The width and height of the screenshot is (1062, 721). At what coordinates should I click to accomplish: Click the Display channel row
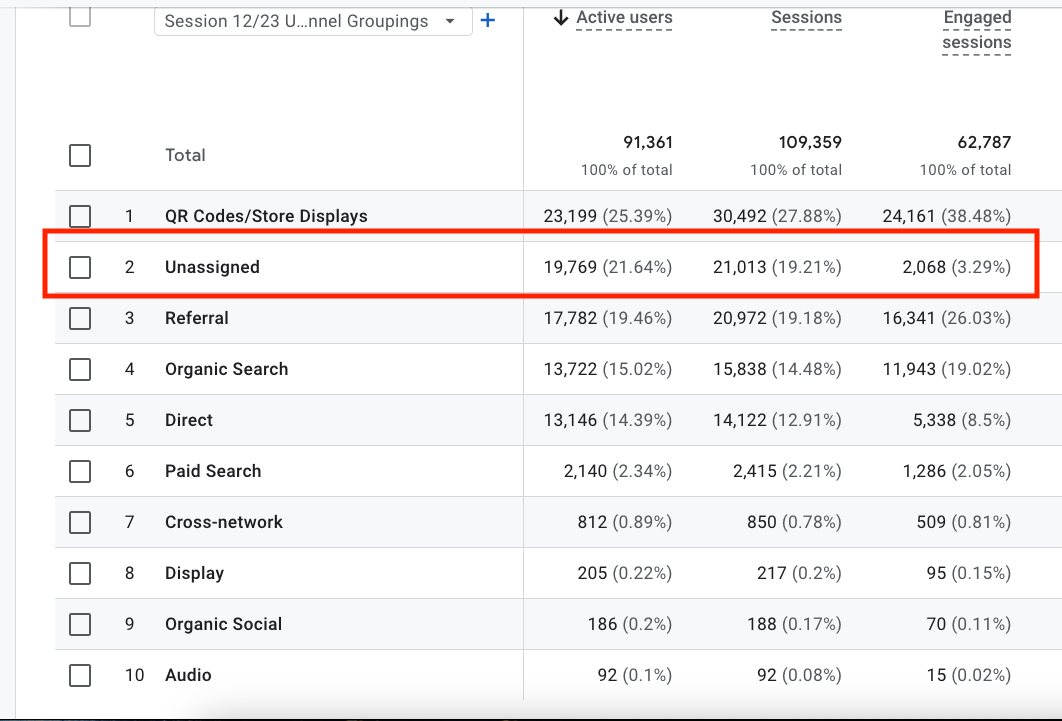pos(193,573)
